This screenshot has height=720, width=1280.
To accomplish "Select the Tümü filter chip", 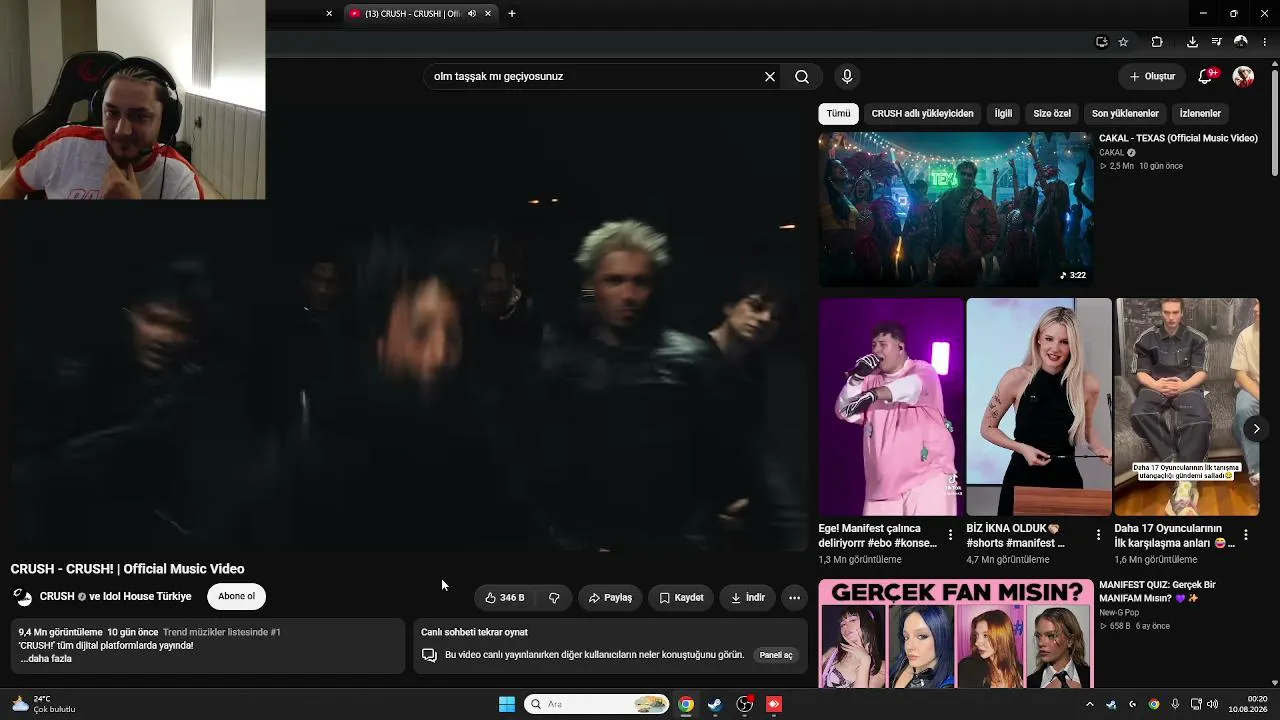I will [x=838, y=113].
